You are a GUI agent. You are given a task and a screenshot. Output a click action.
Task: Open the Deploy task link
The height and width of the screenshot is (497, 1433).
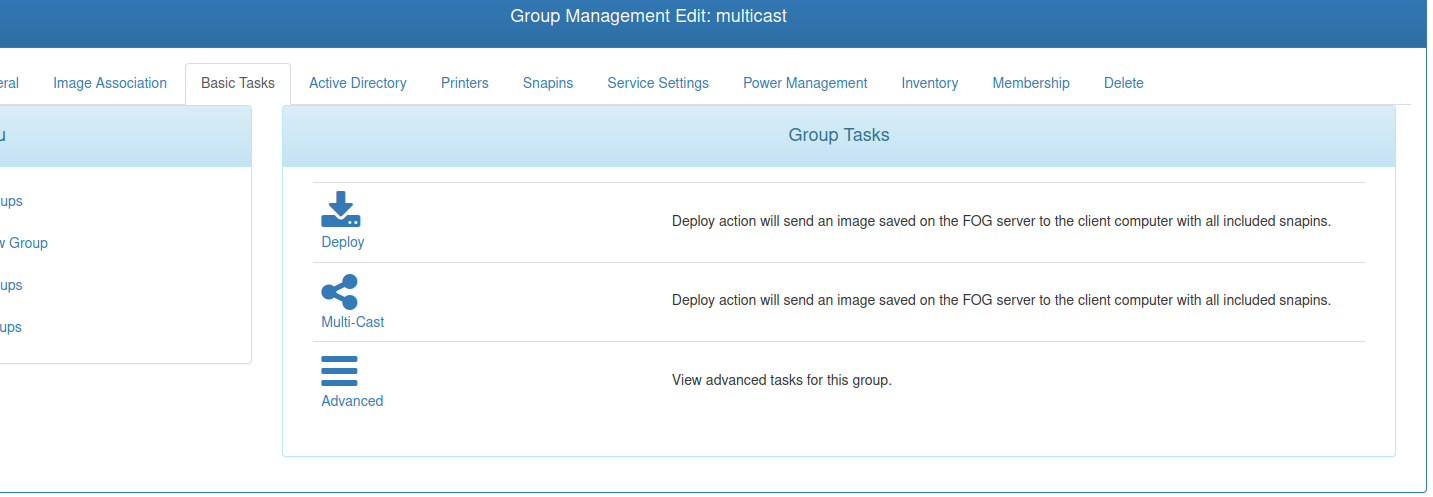tap(342, 242)
